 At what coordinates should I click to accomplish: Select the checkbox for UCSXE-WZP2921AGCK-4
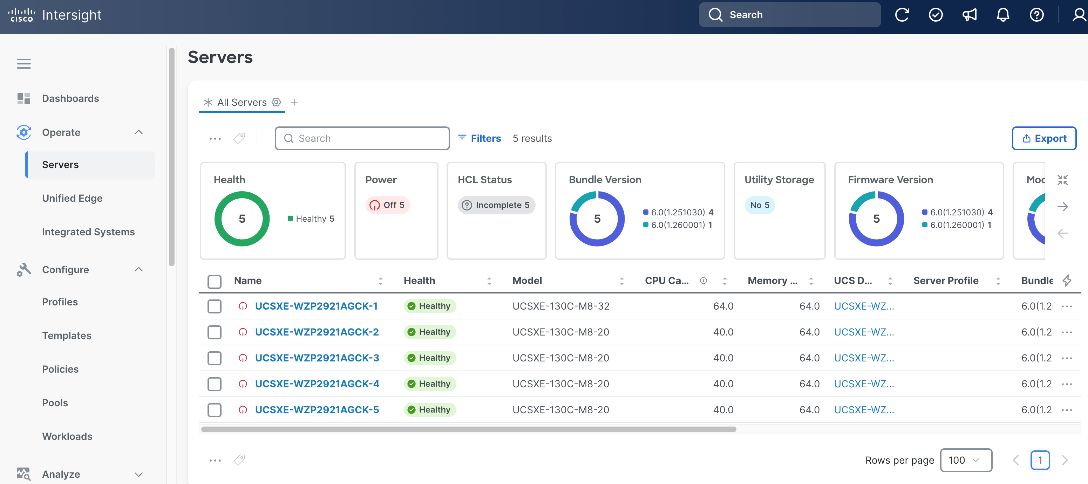point(214,384)
